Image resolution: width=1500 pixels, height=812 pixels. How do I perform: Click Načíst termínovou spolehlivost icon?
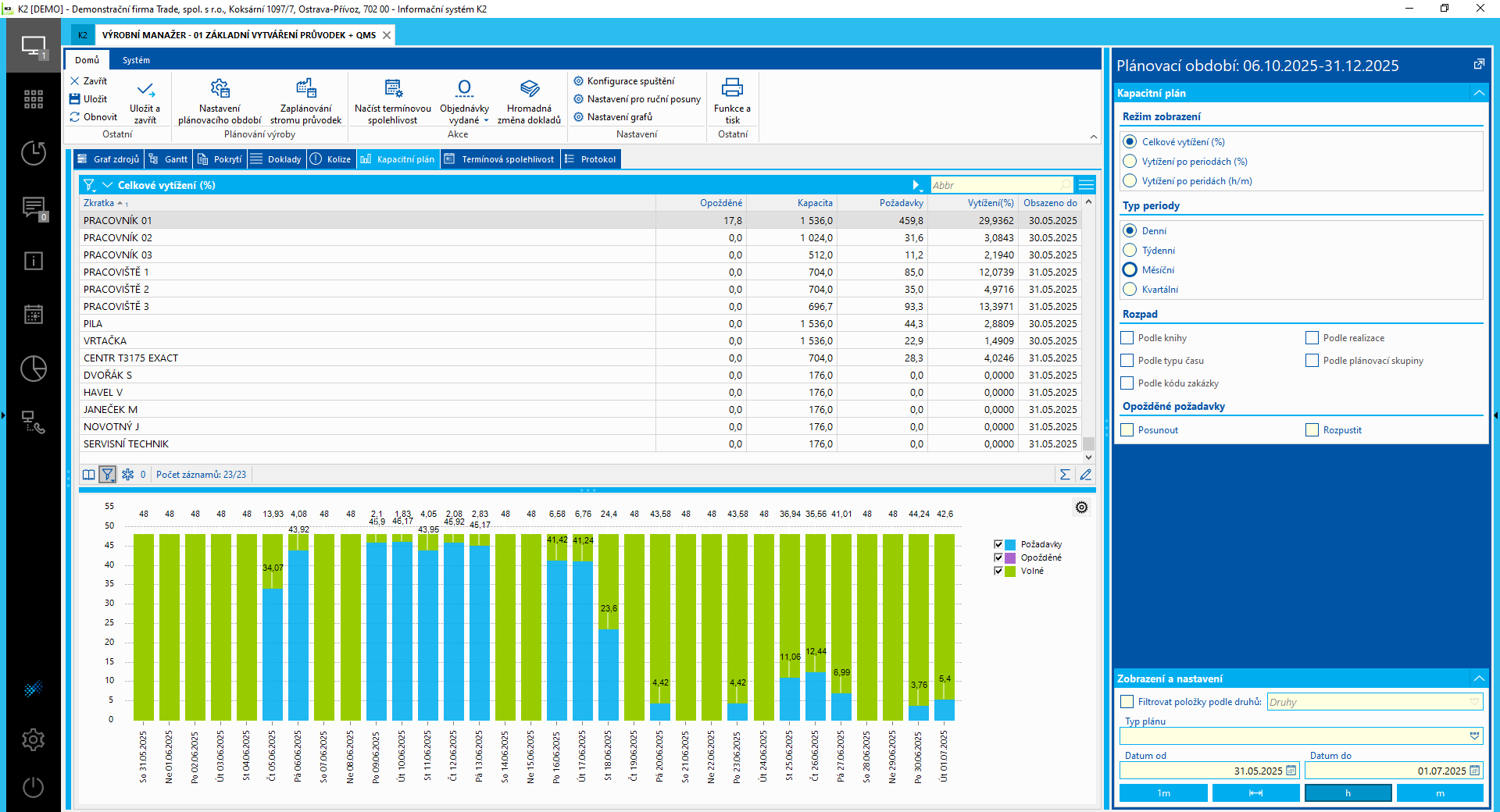392,88
